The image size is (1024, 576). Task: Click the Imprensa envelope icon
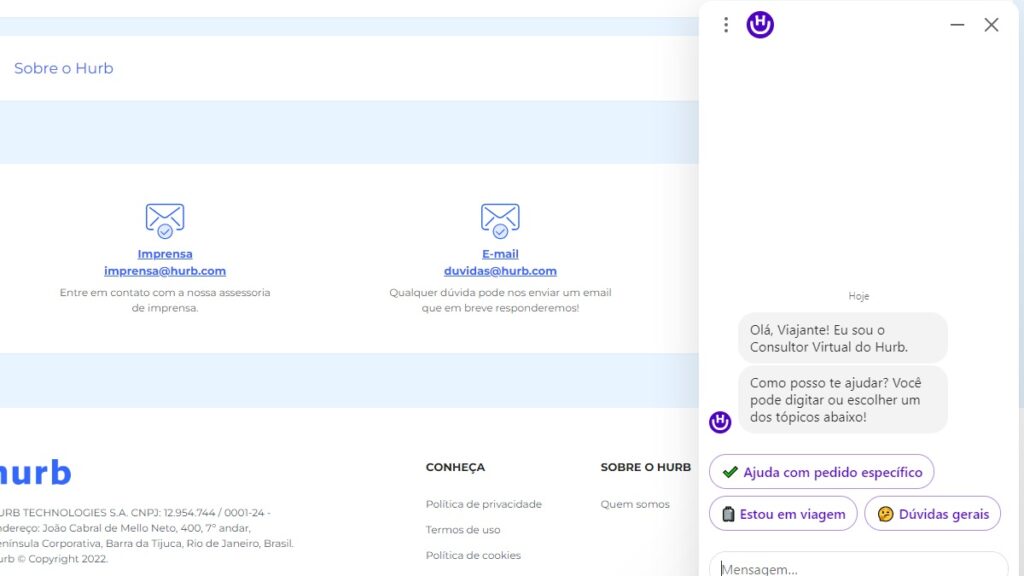[165, 220]
